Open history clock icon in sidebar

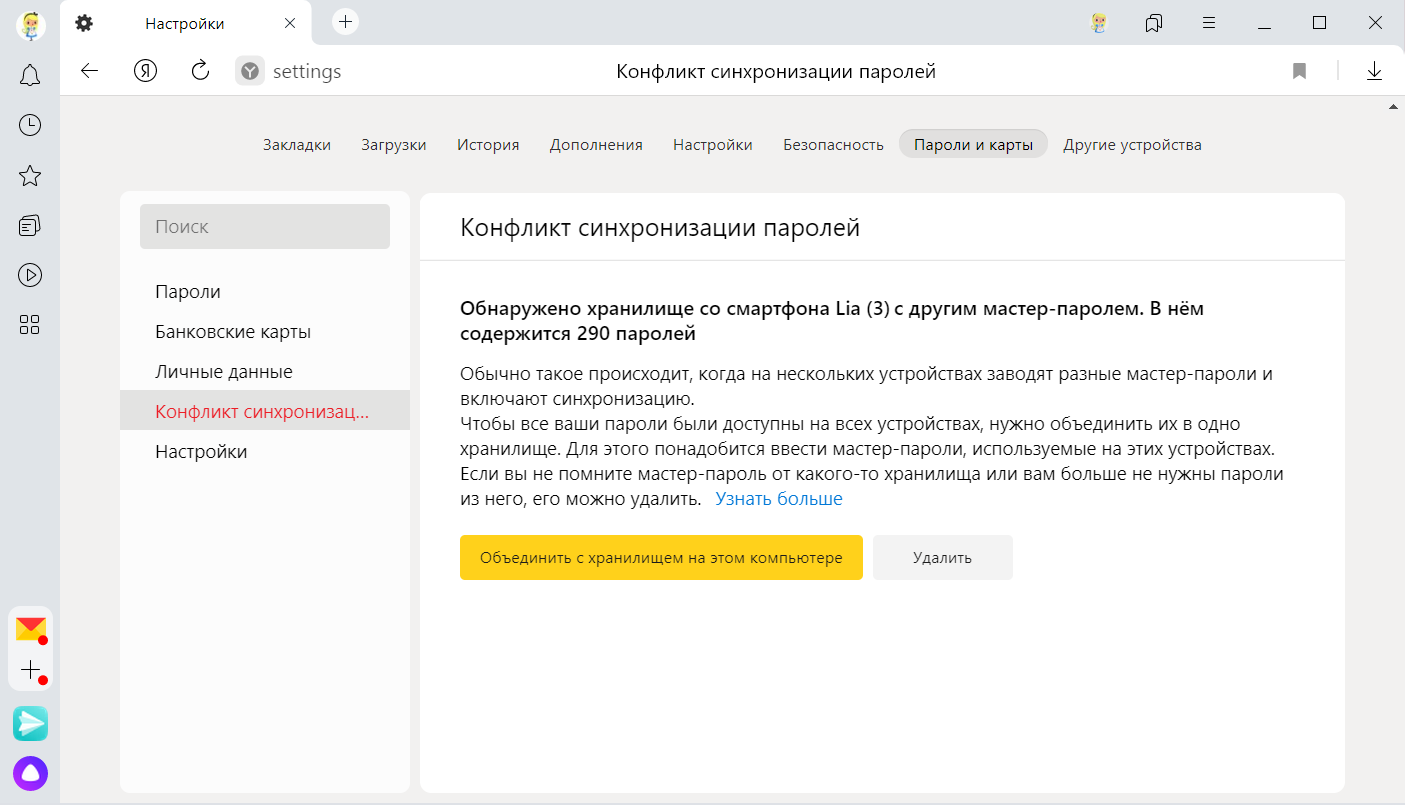[x=30, y=125]
